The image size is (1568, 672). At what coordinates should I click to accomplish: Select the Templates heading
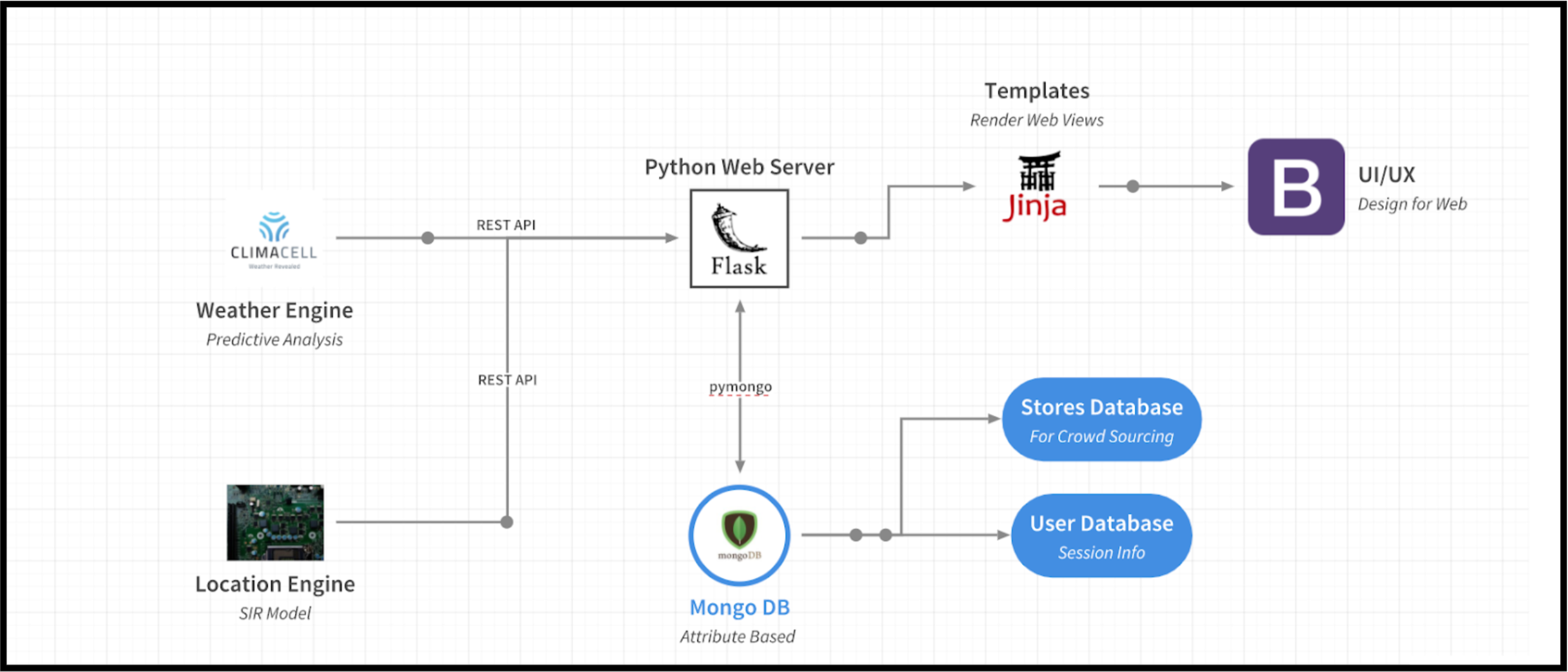1036,91
